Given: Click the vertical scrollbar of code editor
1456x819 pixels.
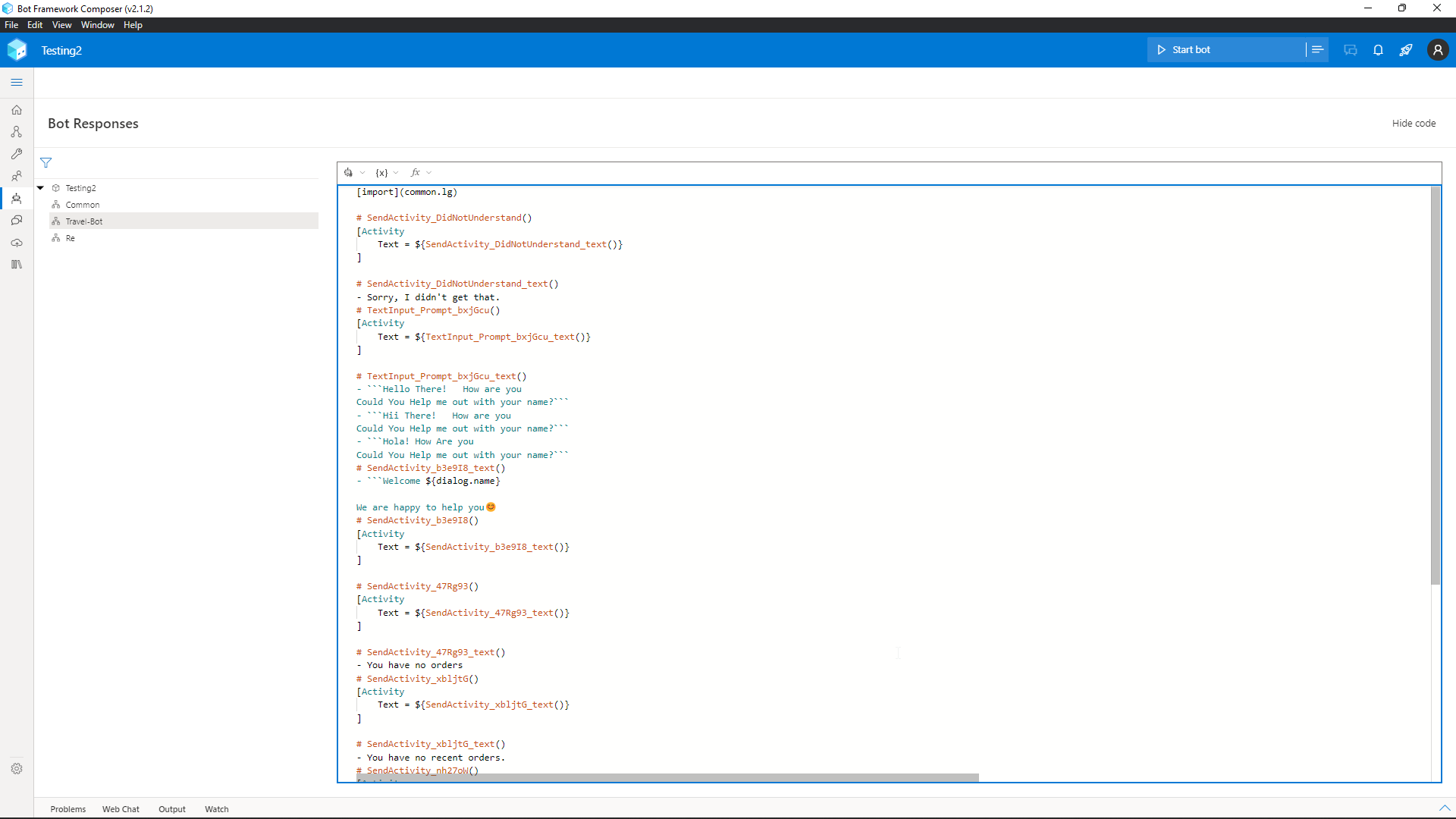Looking at the screenshot, I should coord(1435,385).
